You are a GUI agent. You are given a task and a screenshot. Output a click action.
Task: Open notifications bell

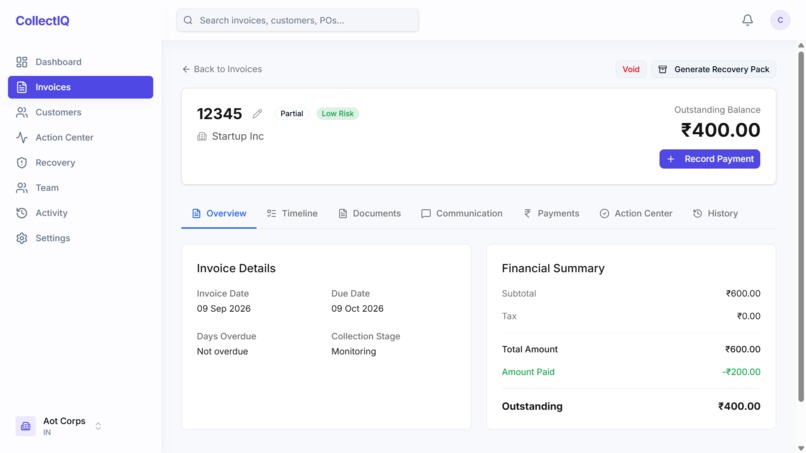coord(747,20)
